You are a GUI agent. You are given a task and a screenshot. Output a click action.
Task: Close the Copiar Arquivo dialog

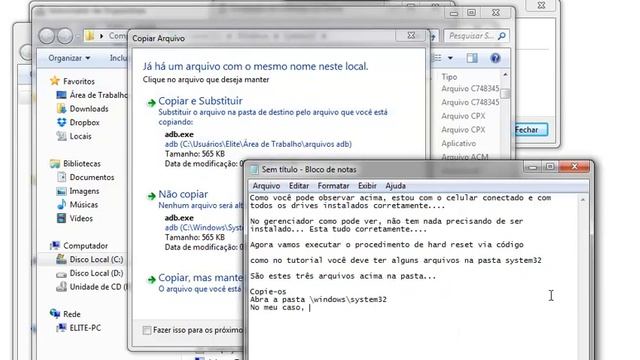411,36
